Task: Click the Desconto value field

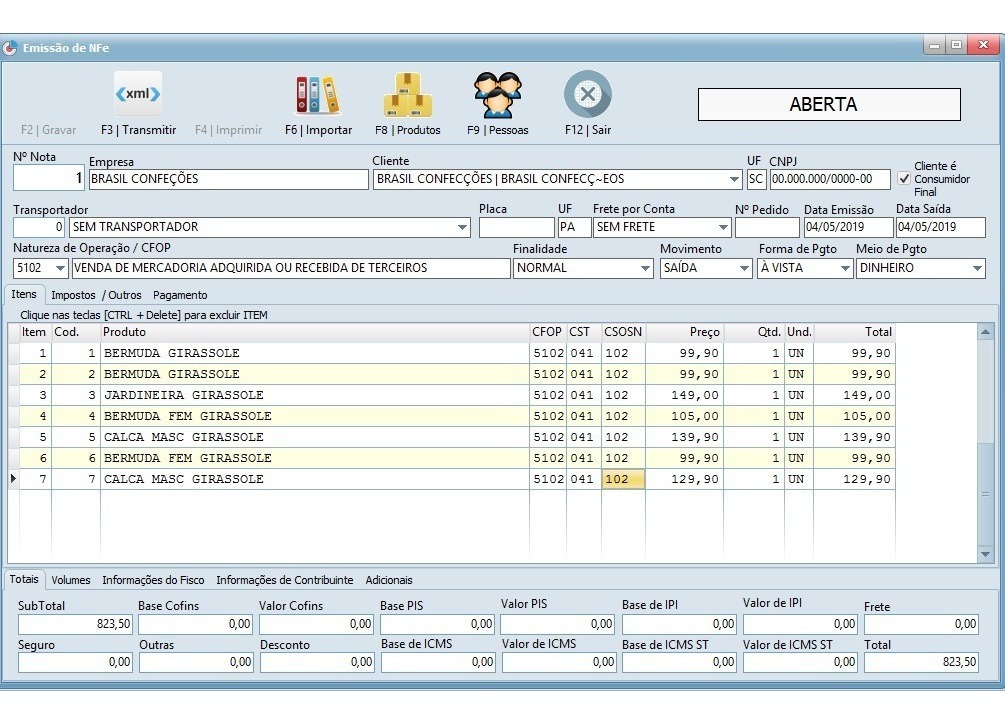Action: tap(317, 662)
